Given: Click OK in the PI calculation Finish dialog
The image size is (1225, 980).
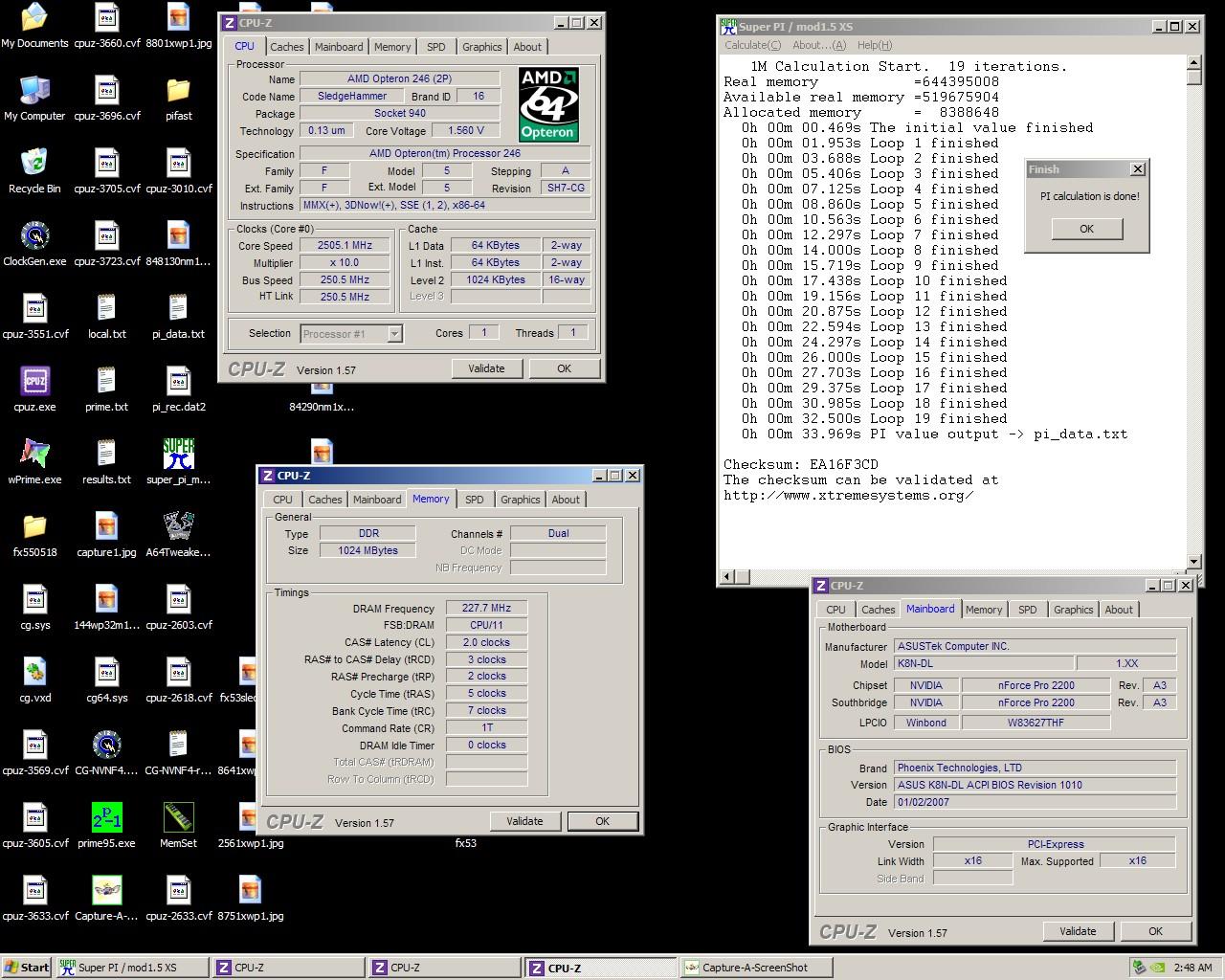Looking at the screenshot, I should point(1086,229).
